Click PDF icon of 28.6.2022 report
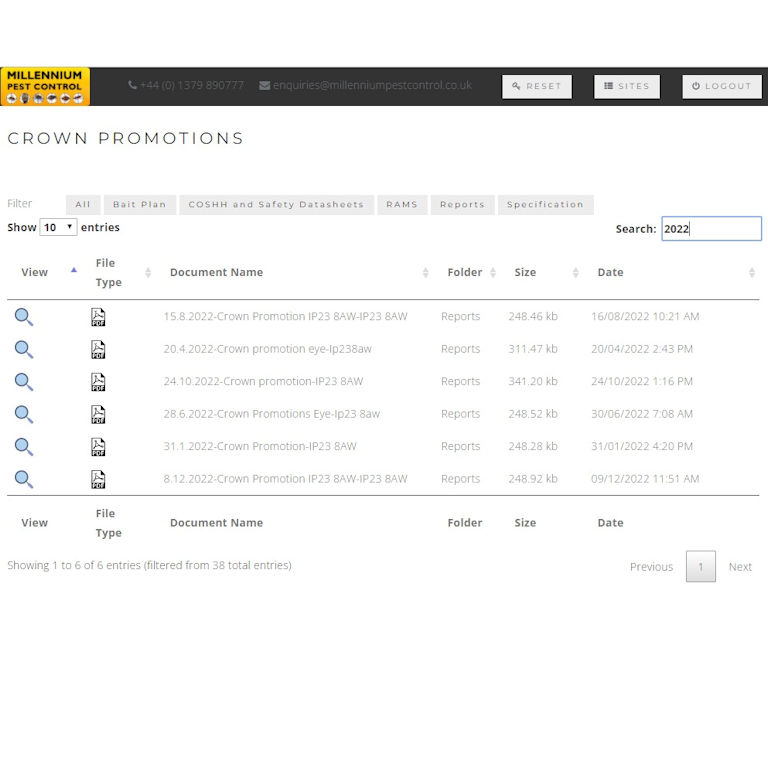The image size is (768, 768). (98, 414)
